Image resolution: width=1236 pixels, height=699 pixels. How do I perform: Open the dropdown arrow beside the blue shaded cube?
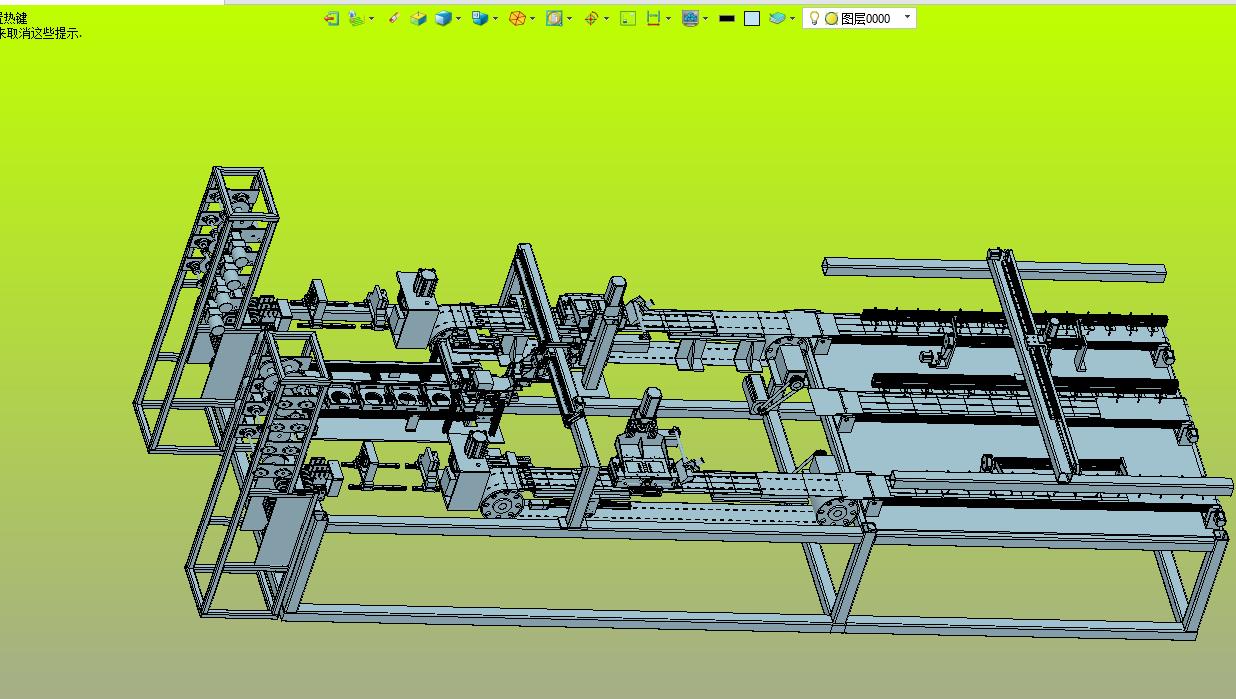point(459,18)
